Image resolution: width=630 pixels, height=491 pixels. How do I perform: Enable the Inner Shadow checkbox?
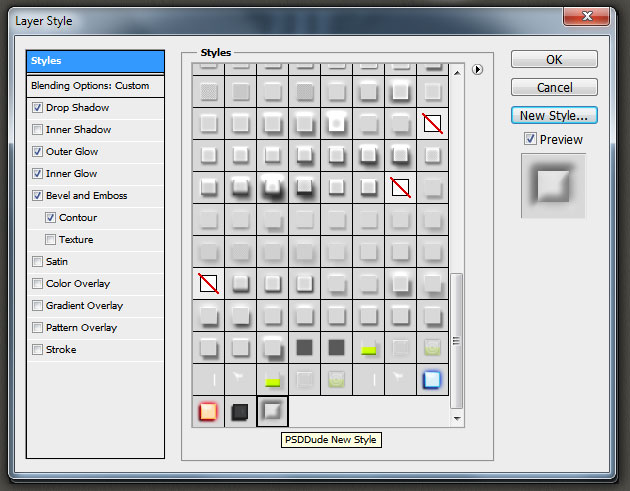38,130
